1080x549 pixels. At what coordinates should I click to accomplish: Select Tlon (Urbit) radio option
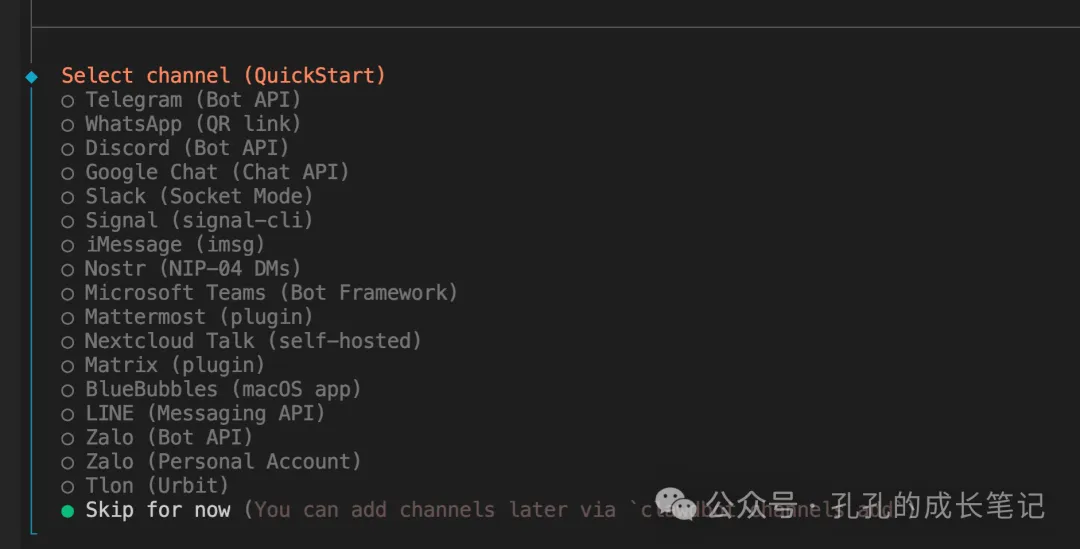tap(156, 486)
